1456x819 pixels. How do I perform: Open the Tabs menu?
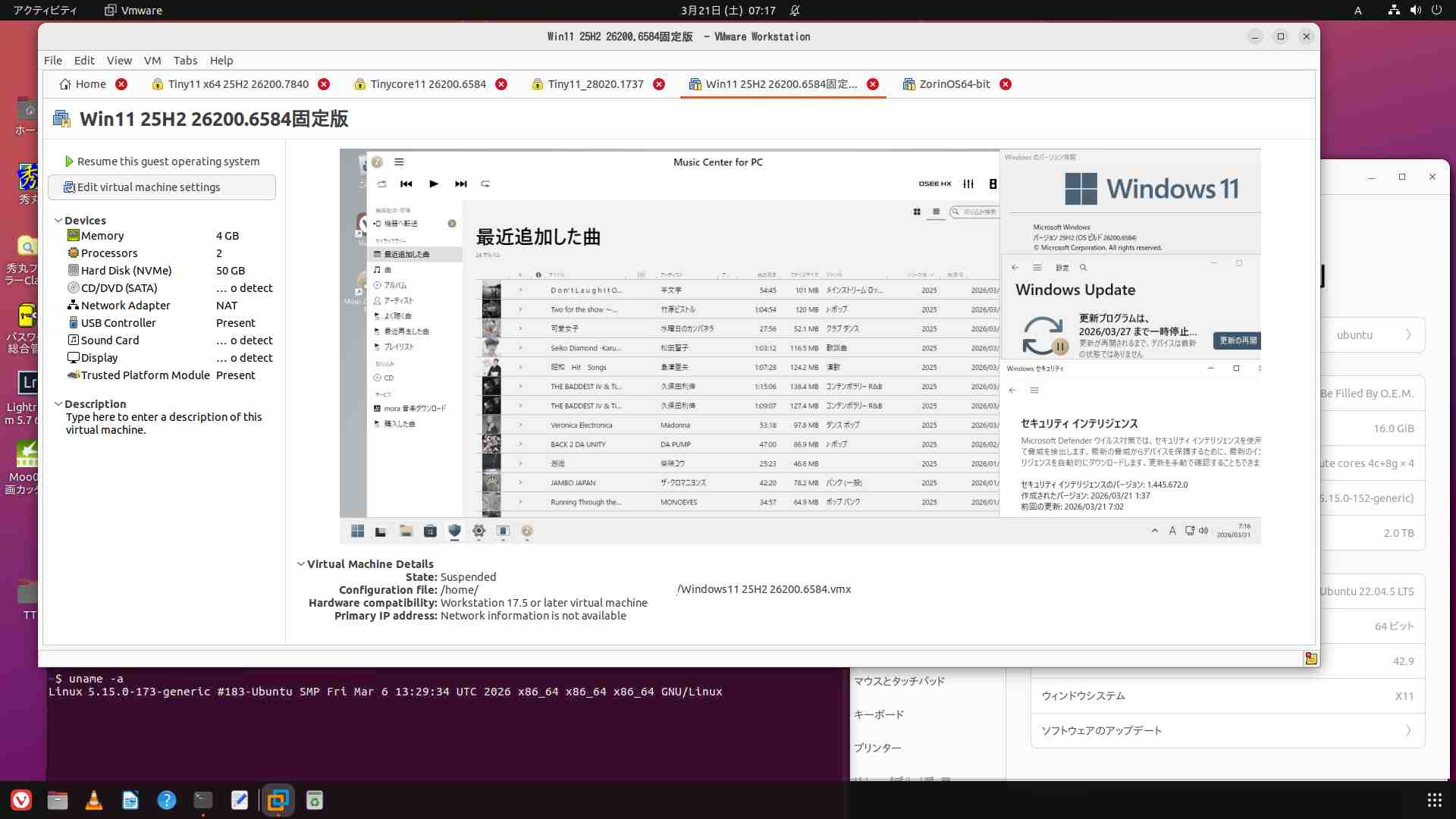(185, 61)
